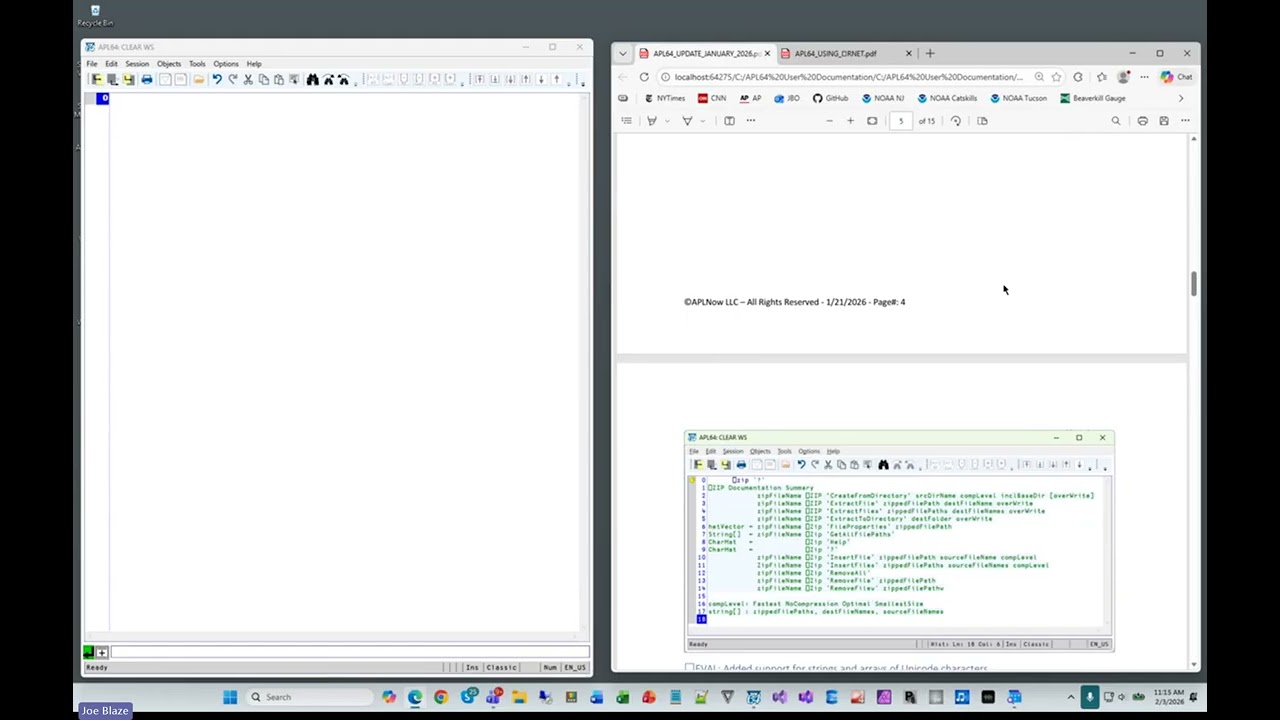
Task: Click the Undo arrow in APL64 toolbar
Action: pos(217,79)
